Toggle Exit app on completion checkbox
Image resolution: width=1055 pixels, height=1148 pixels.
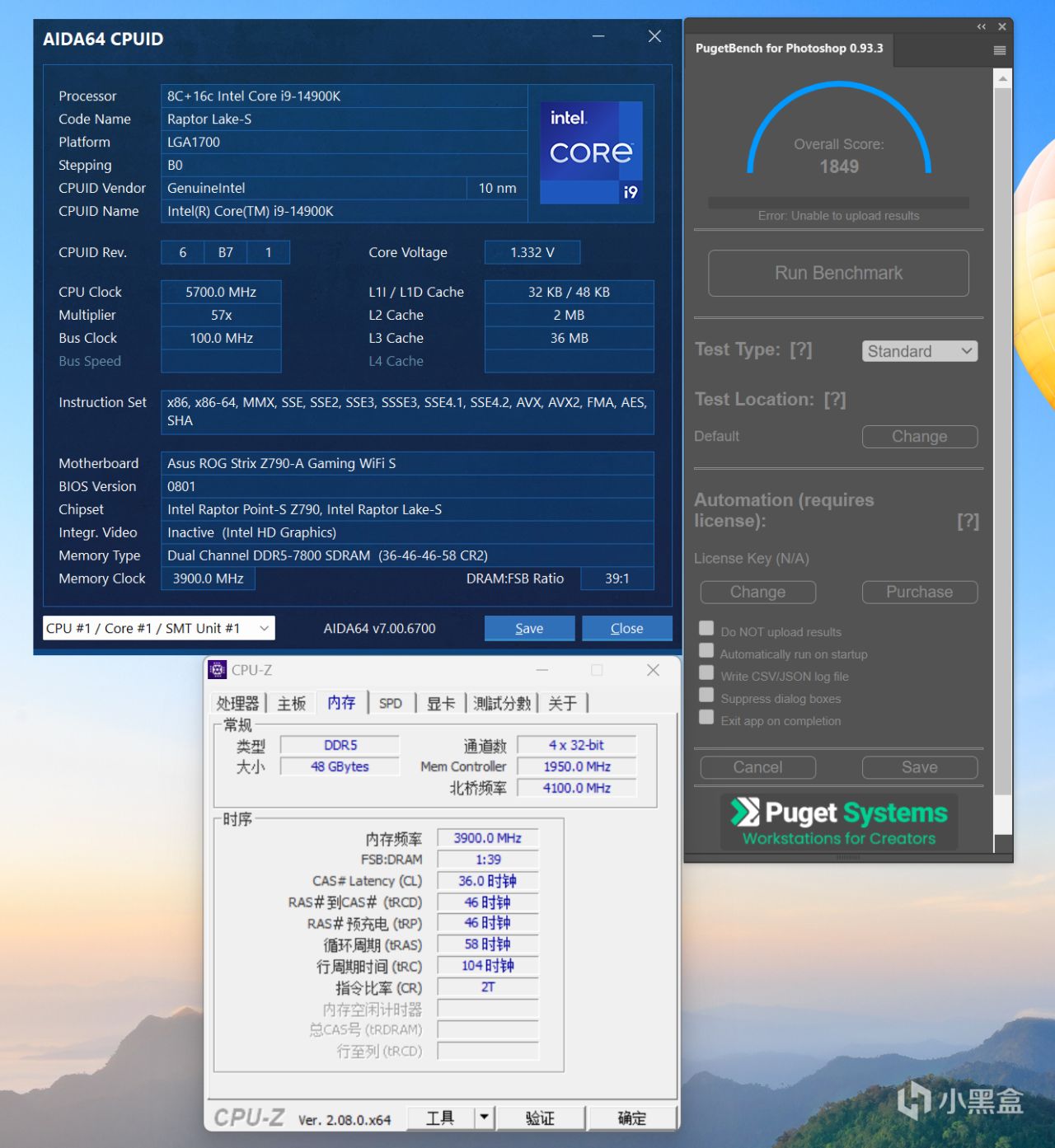(x=706, y=717)
